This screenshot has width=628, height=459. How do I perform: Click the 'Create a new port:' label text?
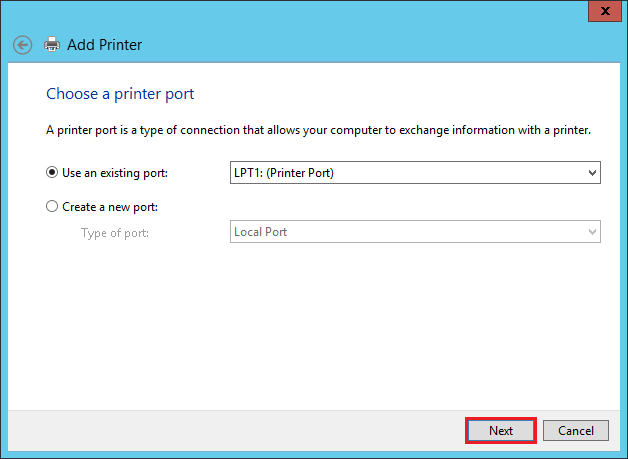[110, 207]
